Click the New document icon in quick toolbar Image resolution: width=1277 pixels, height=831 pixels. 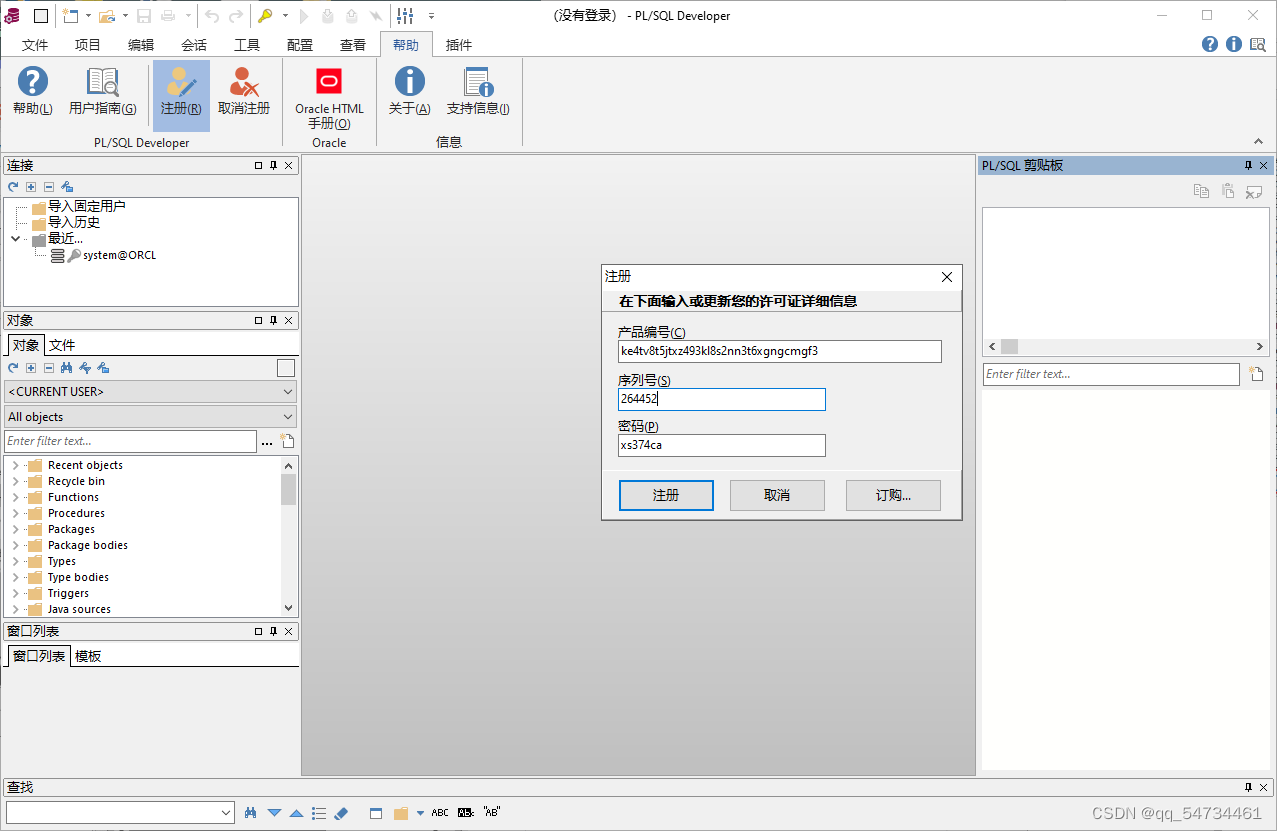click(x=70, y=15)
